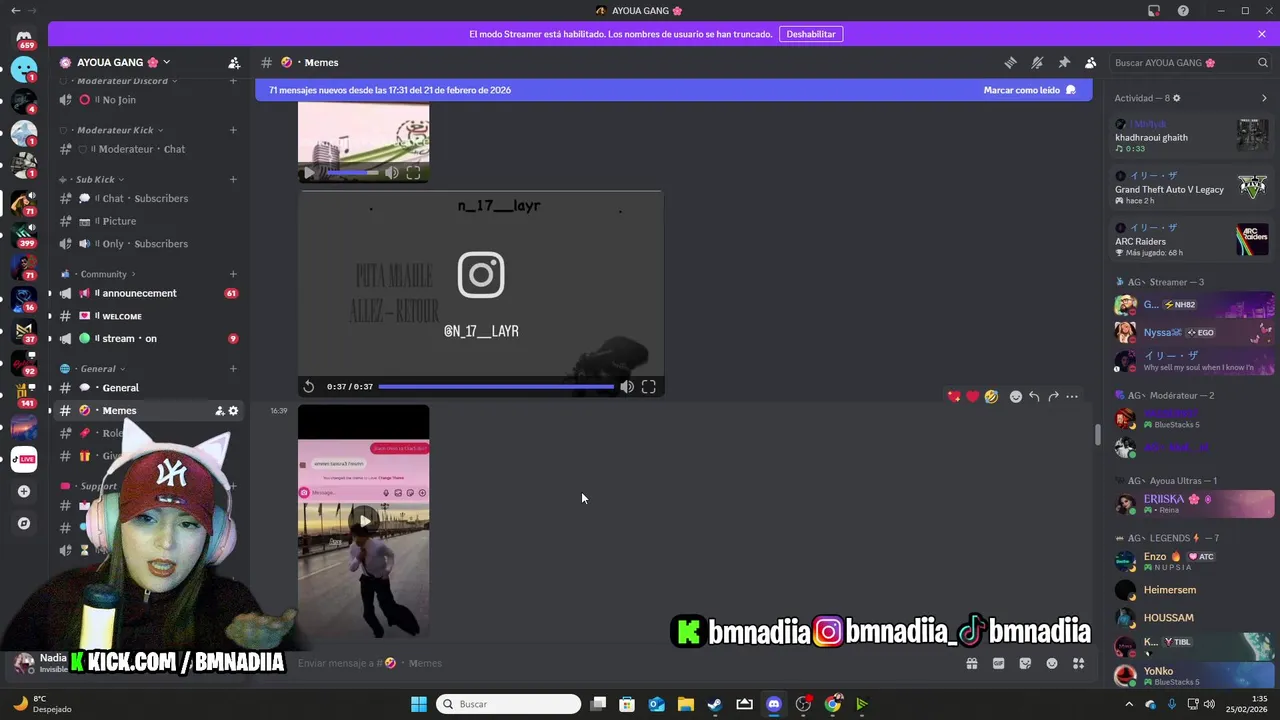
Task: Open the apps launcher icon in message bar
Action: click(1078, 663)
